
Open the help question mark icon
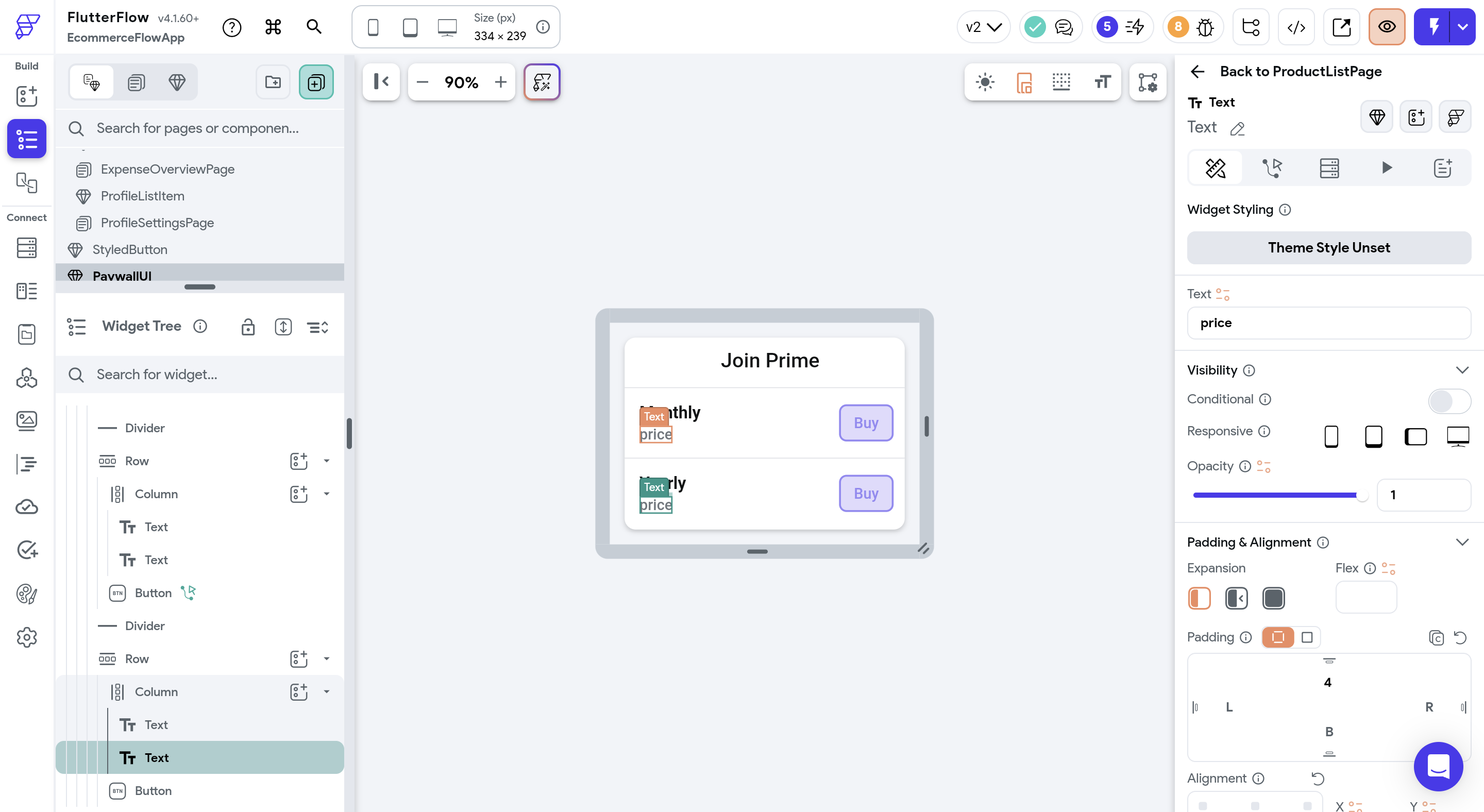pos(231,27)
